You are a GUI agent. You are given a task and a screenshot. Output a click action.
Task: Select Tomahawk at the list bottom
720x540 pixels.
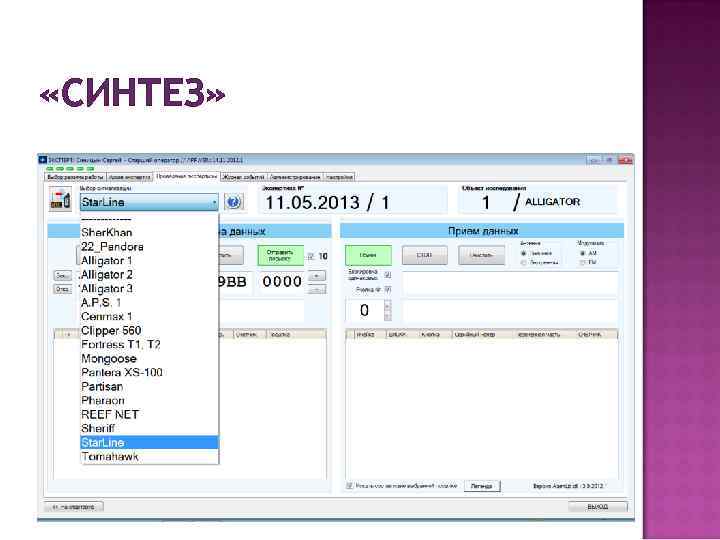pos(149,456)
